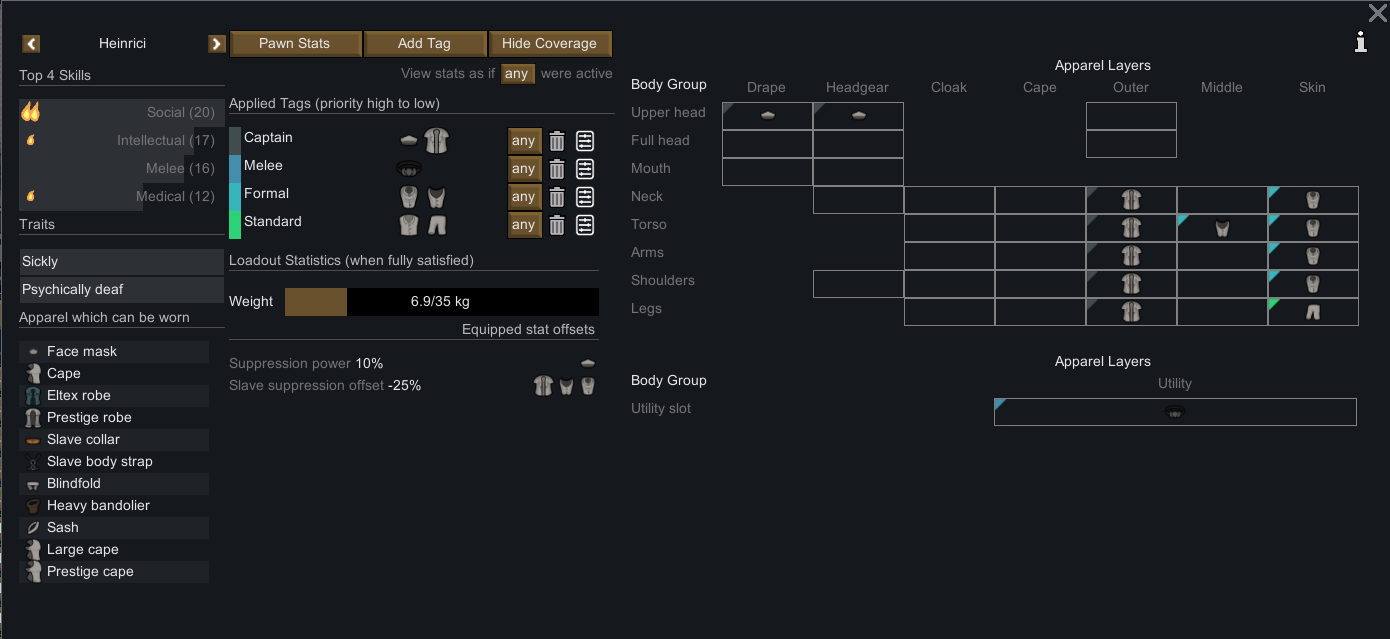1390x639 pixels.
Task: Select Blindfold in apparel list
Action: pyautogui.click(x=114, y=483)
